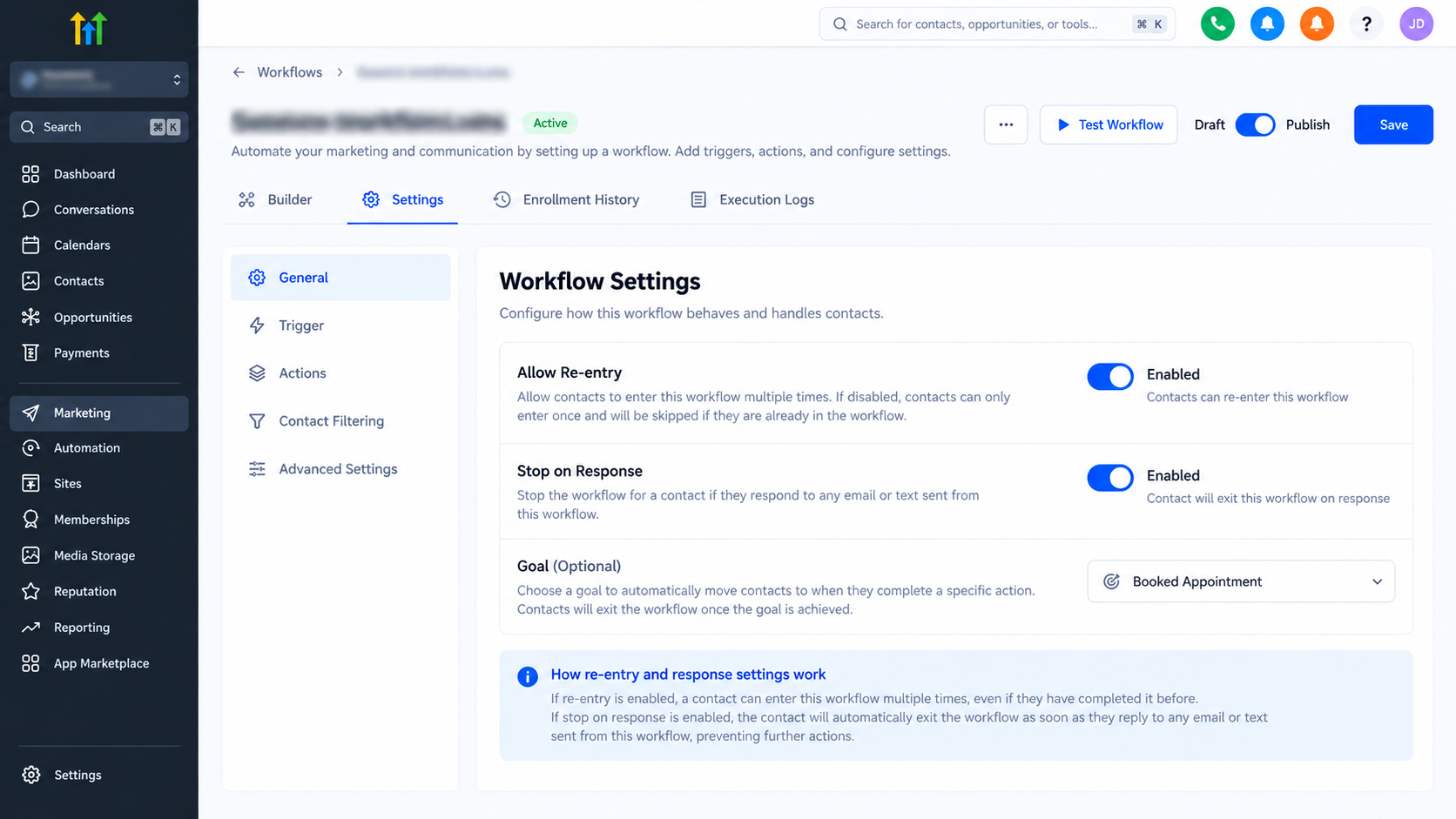Viewport: 1456px width, 819px height.
Task: Click the Calendars icon in sidebar
Action: pos(30,245)
